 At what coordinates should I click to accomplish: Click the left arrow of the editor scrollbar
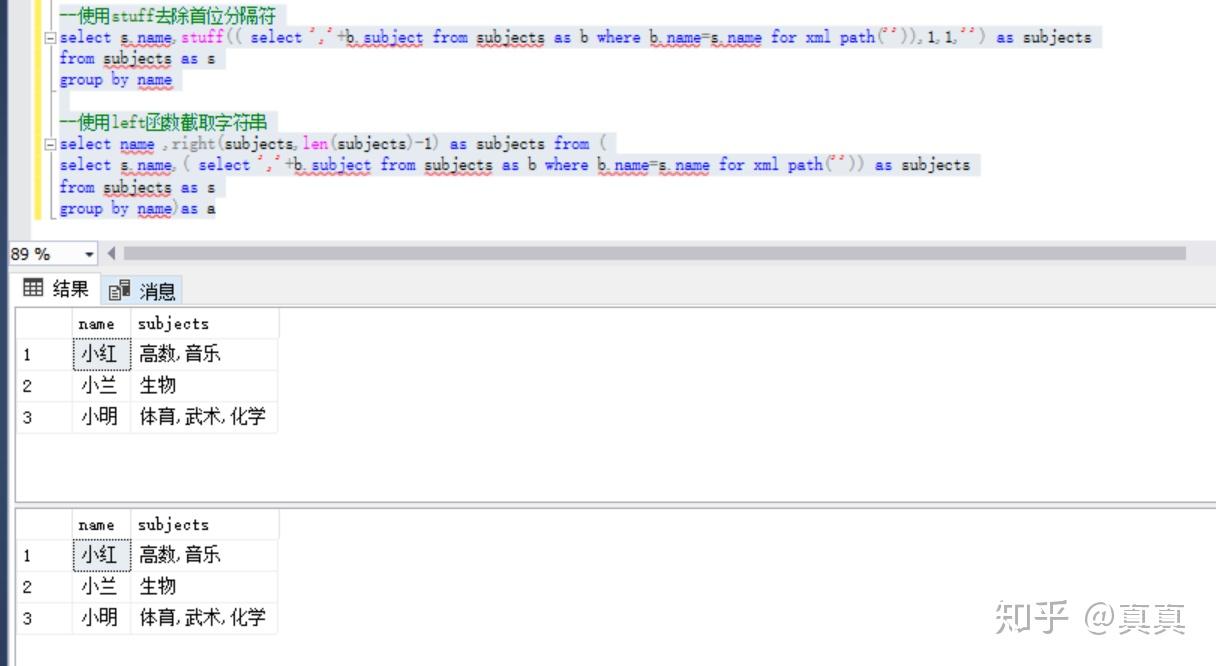click(110, 254)
